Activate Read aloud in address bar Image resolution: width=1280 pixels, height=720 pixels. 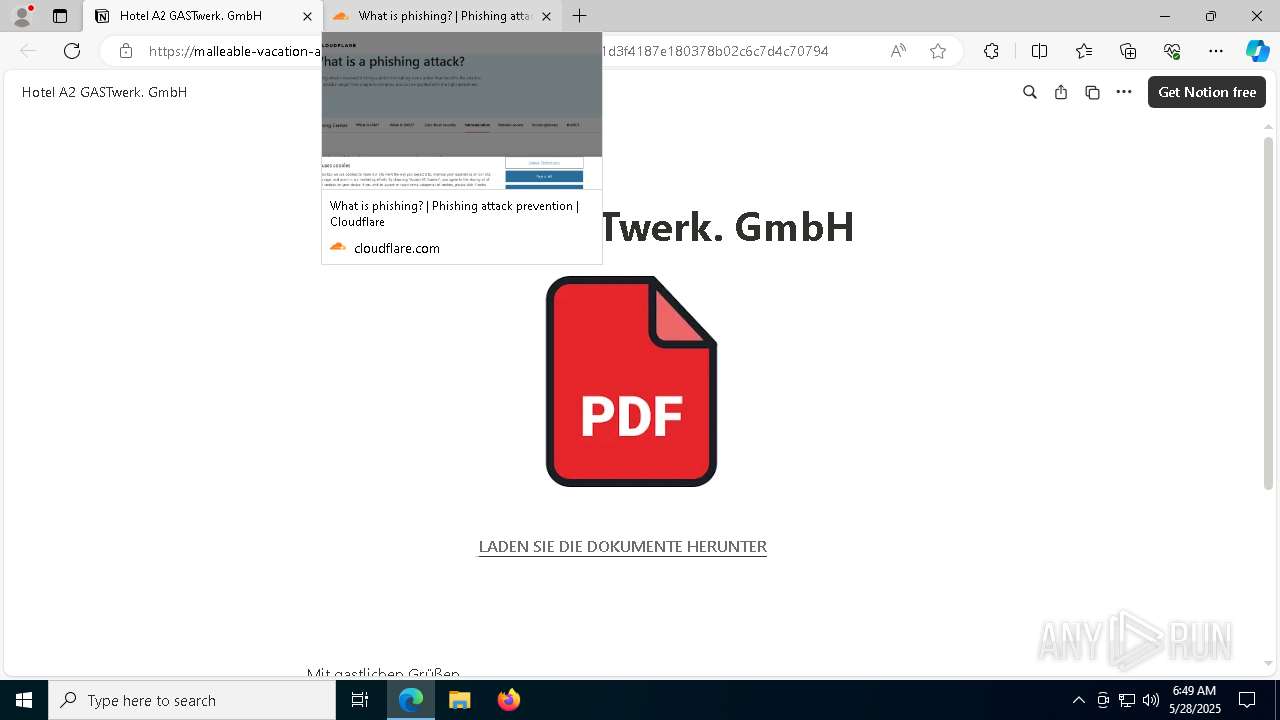tap(898, 51)
